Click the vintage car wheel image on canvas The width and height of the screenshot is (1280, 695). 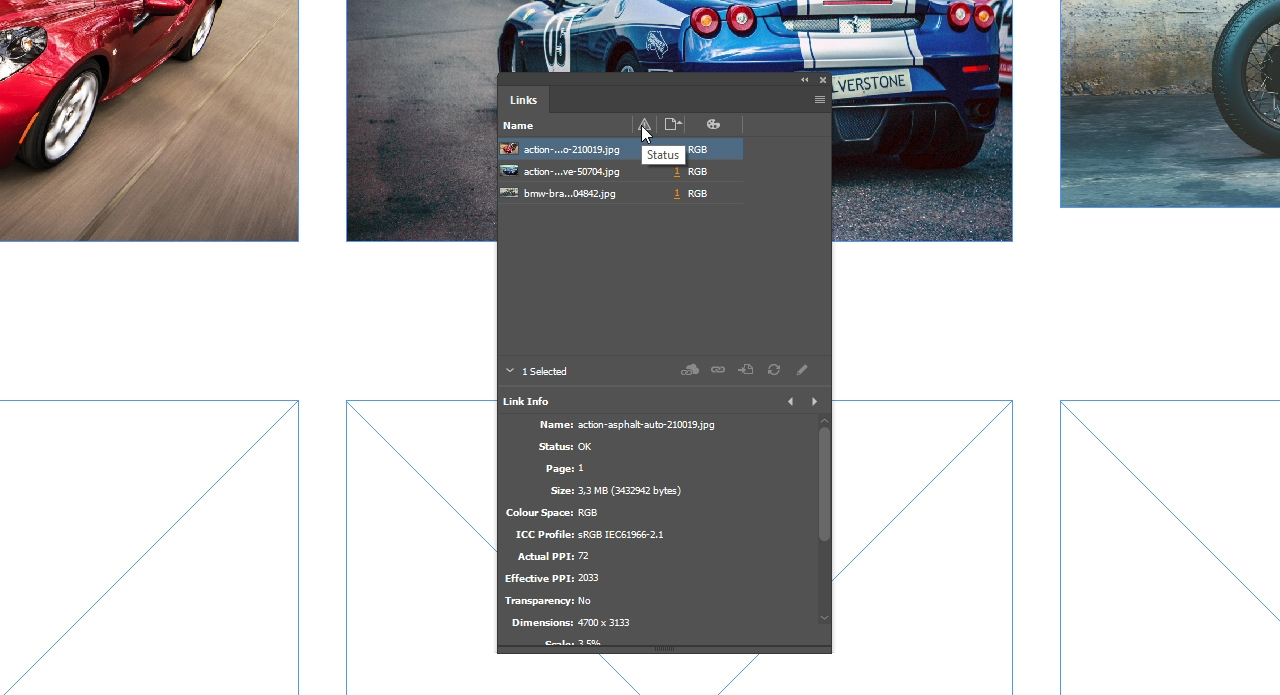[1170, 104]
